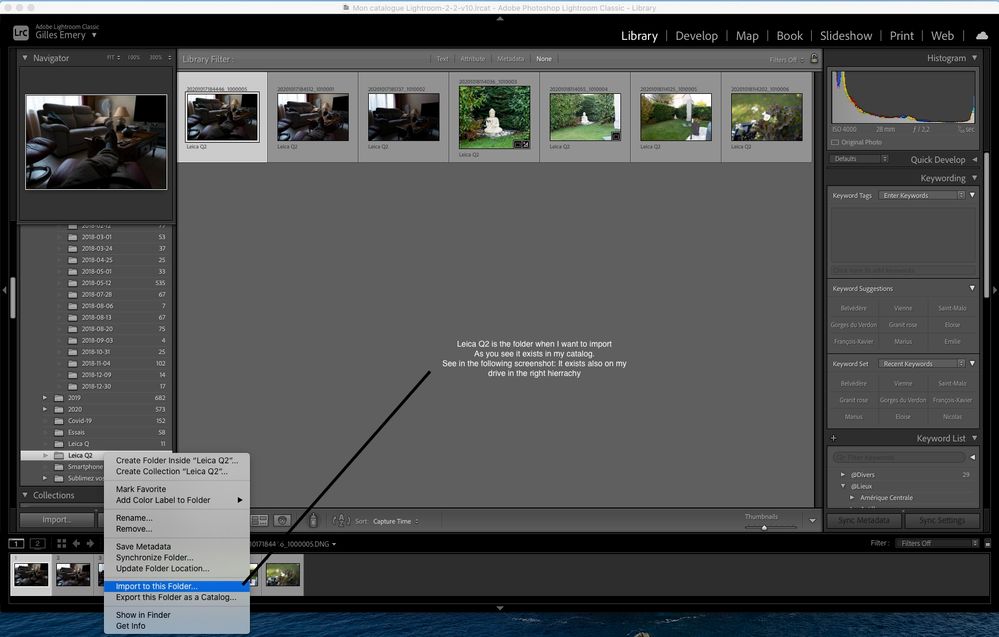Expand the @Divers keyword
999x637 pixels.
pos(843,475)
